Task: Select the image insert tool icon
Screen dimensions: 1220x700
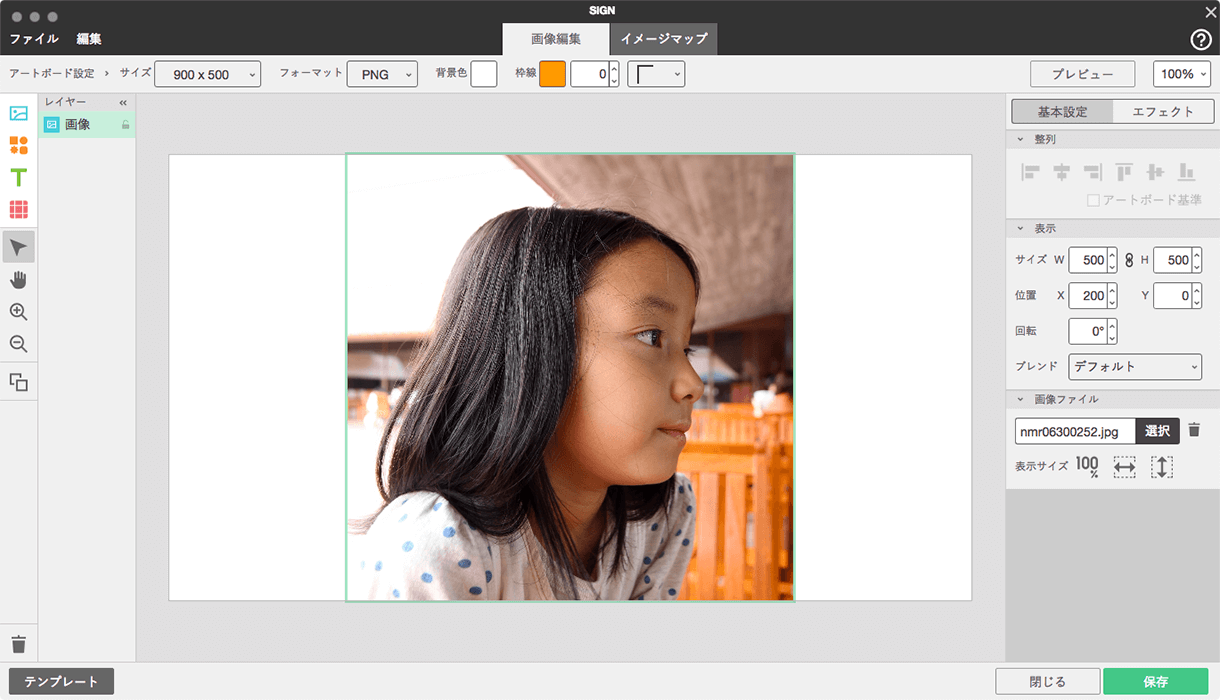Action: [18, 113]
